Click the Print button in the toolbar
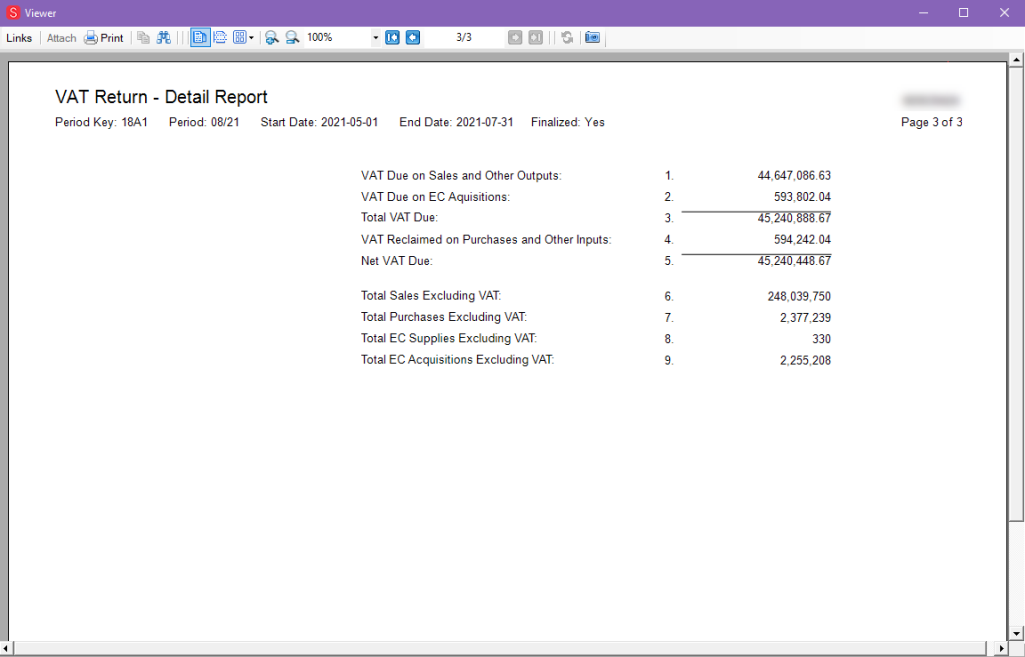 point(104,38)
